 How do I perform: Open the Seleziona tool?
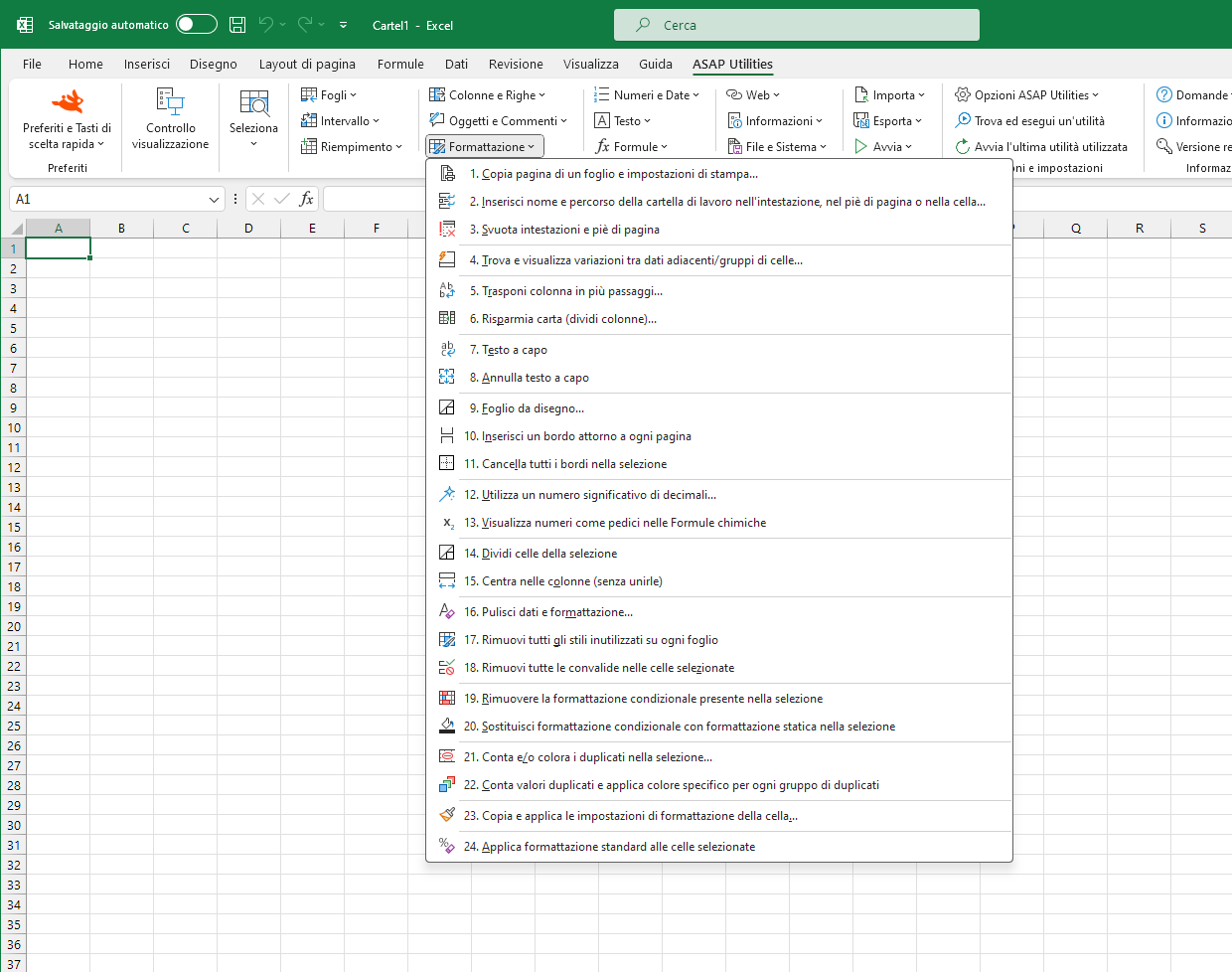pos(253,120)
